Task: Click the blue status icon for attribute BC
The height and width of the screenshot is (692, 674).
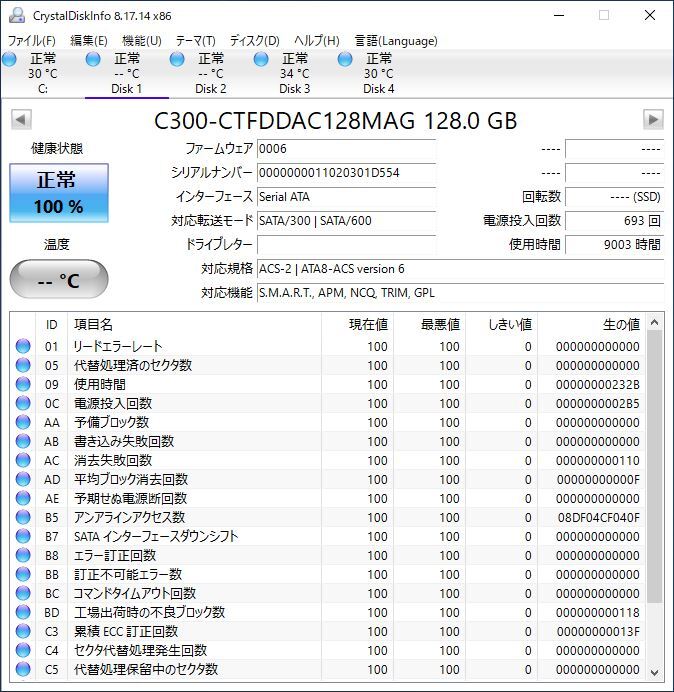Action: [23, 593]
